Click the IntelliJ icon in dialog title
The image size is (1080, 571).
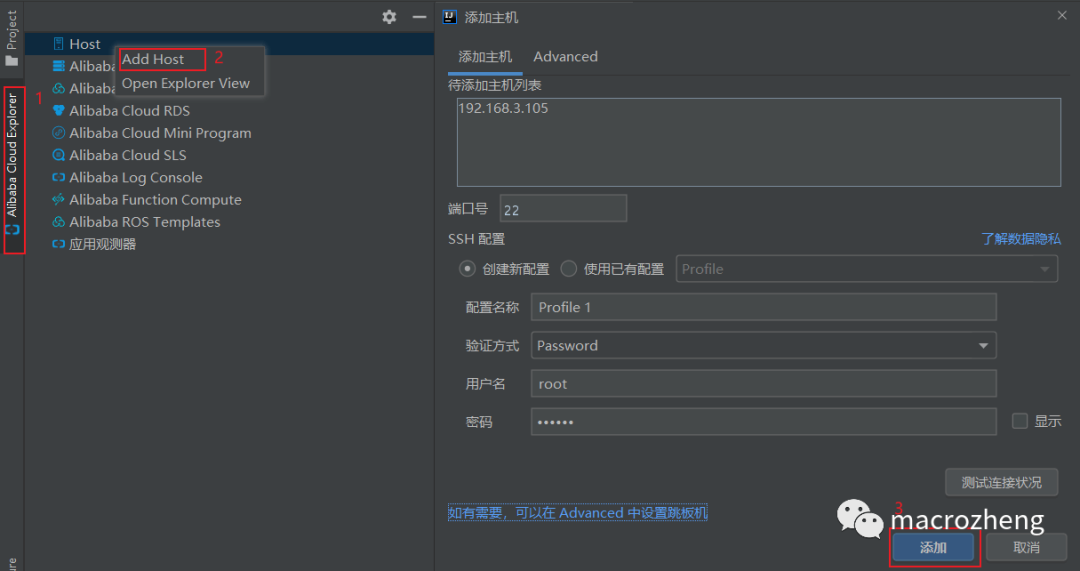tap(450, 17)
